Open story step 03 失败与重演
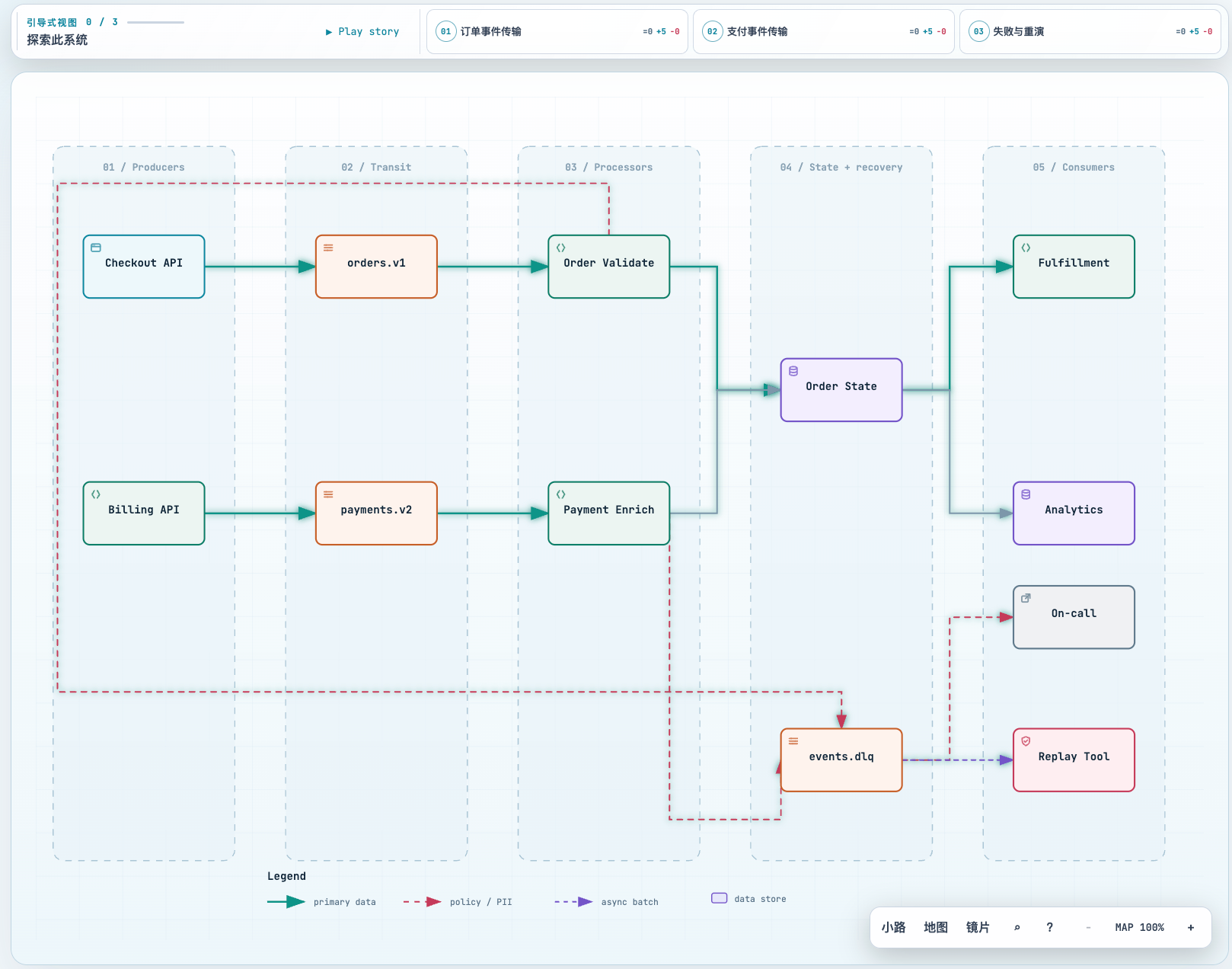1232x969 pixels. coord(1090,31)
